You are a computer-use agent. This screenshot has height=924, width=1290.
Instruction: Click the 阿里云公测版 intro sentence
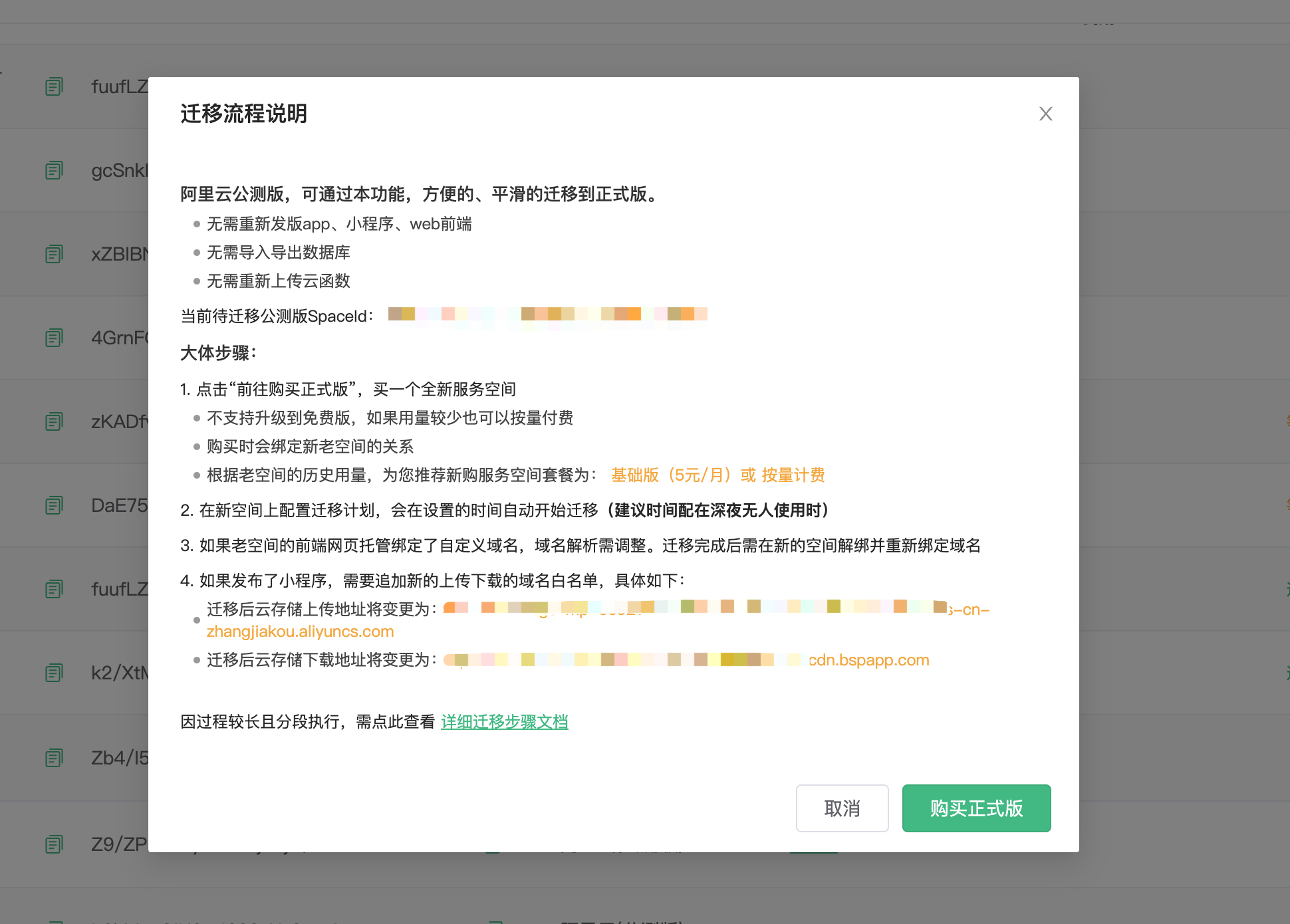click(x=421, y=194)
